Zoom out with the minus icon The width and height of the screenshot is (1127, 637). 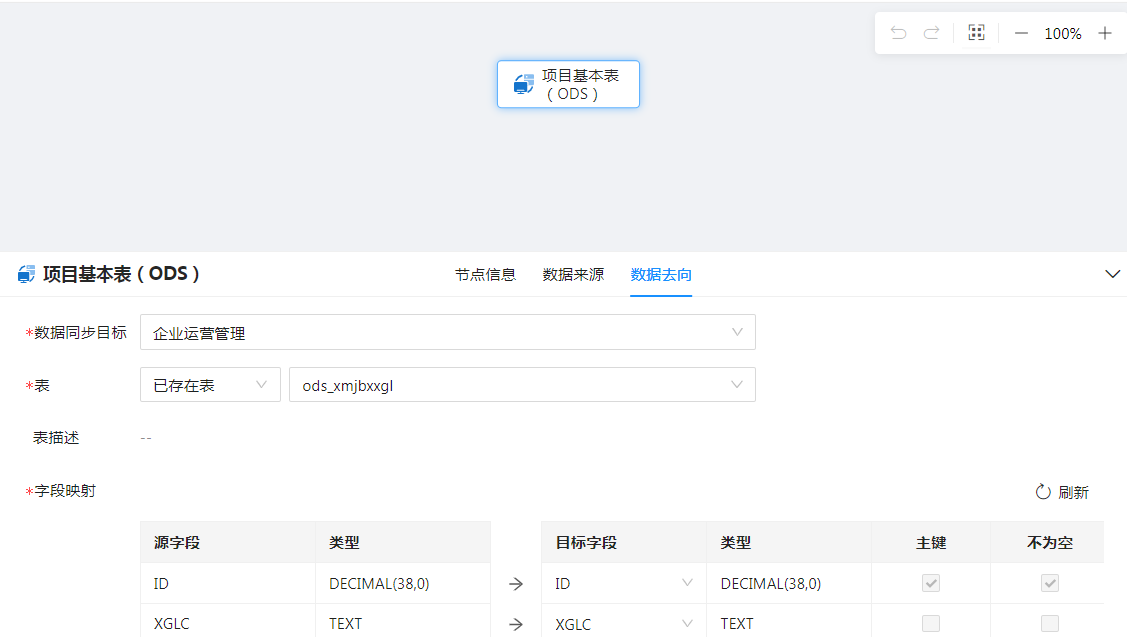tap(1021, 33)
